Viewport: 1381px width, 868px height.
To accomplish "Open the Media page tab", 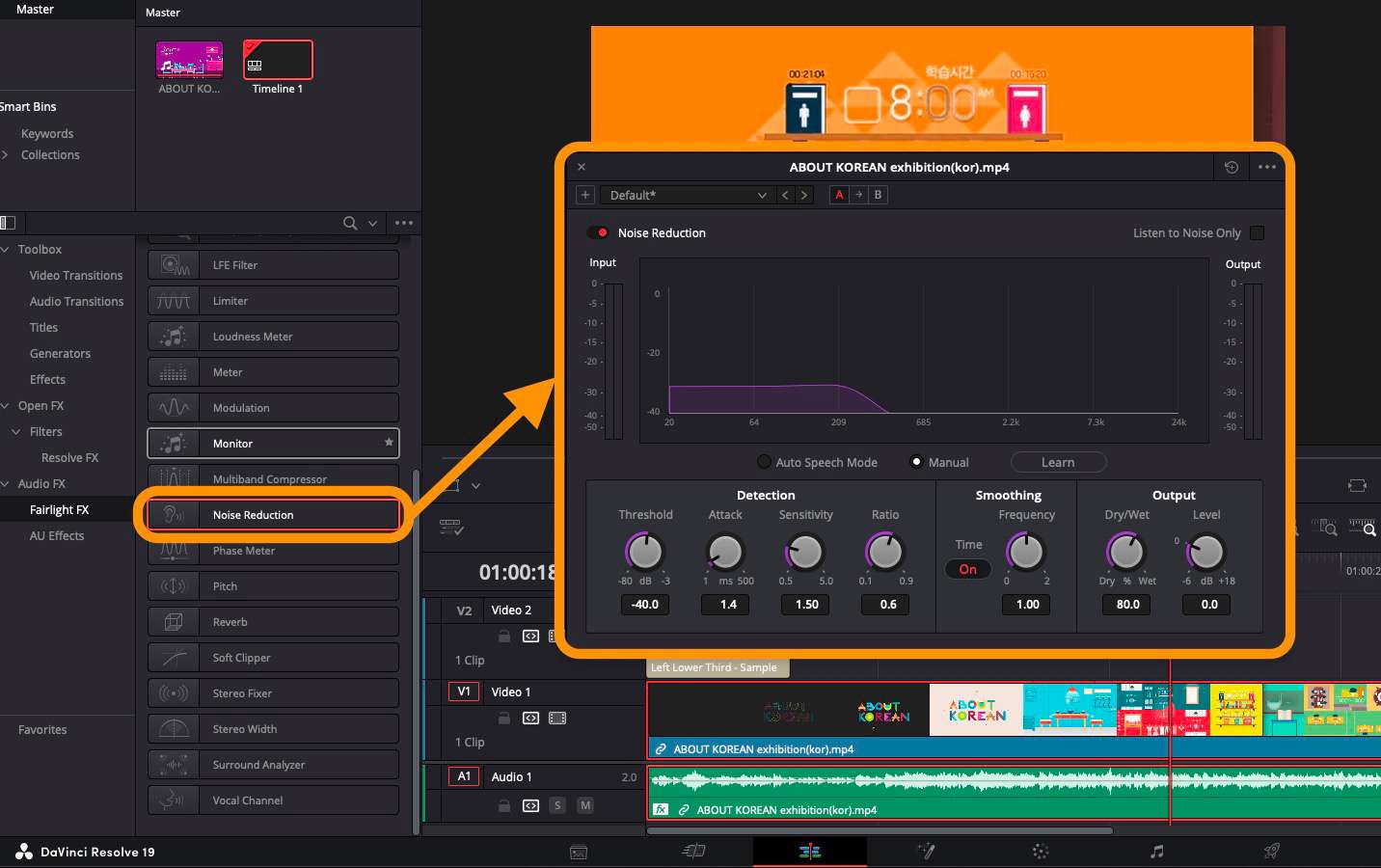I will [579, 852].
